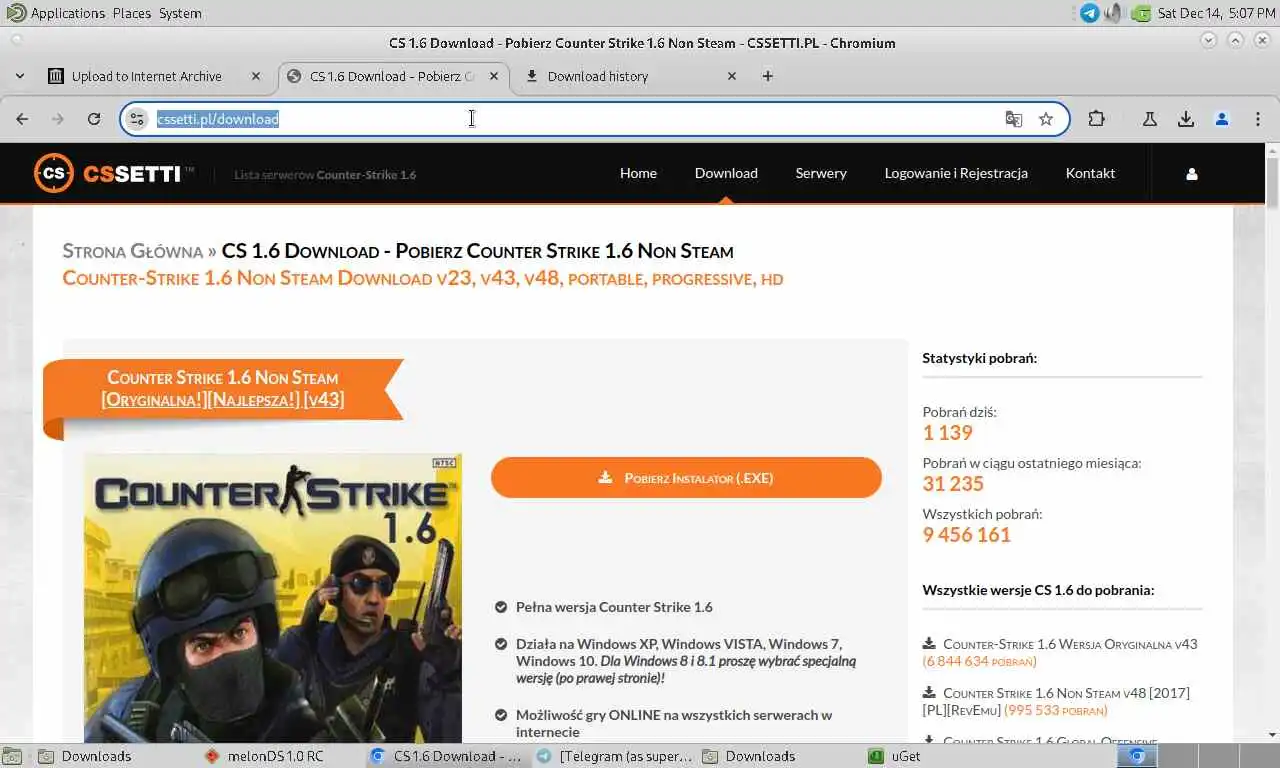Screen dimensions: 1280x768
Task: Open the System menu
Action: coord(180,13)
